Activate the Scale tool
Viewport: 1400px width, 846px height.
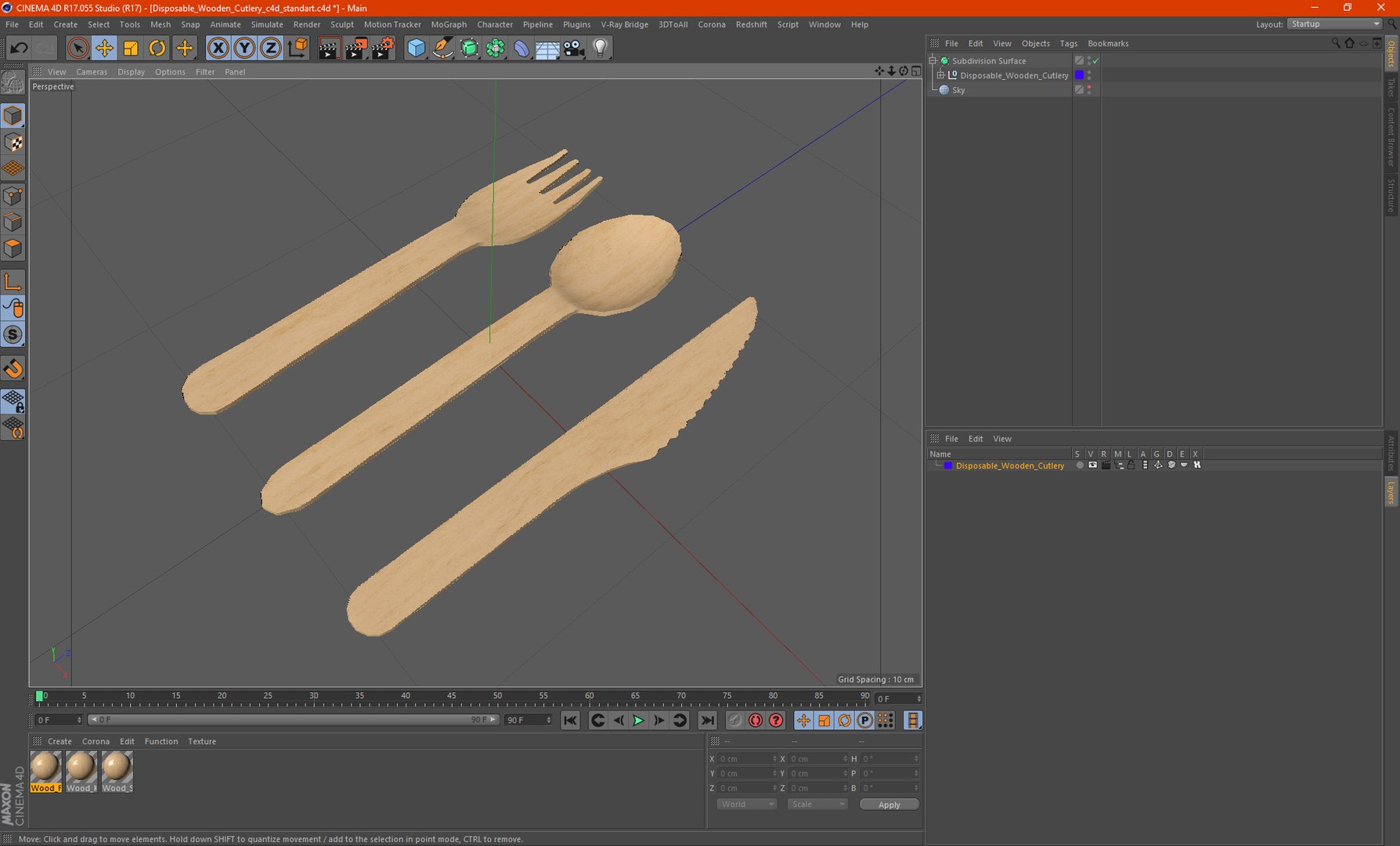[131, 49]
